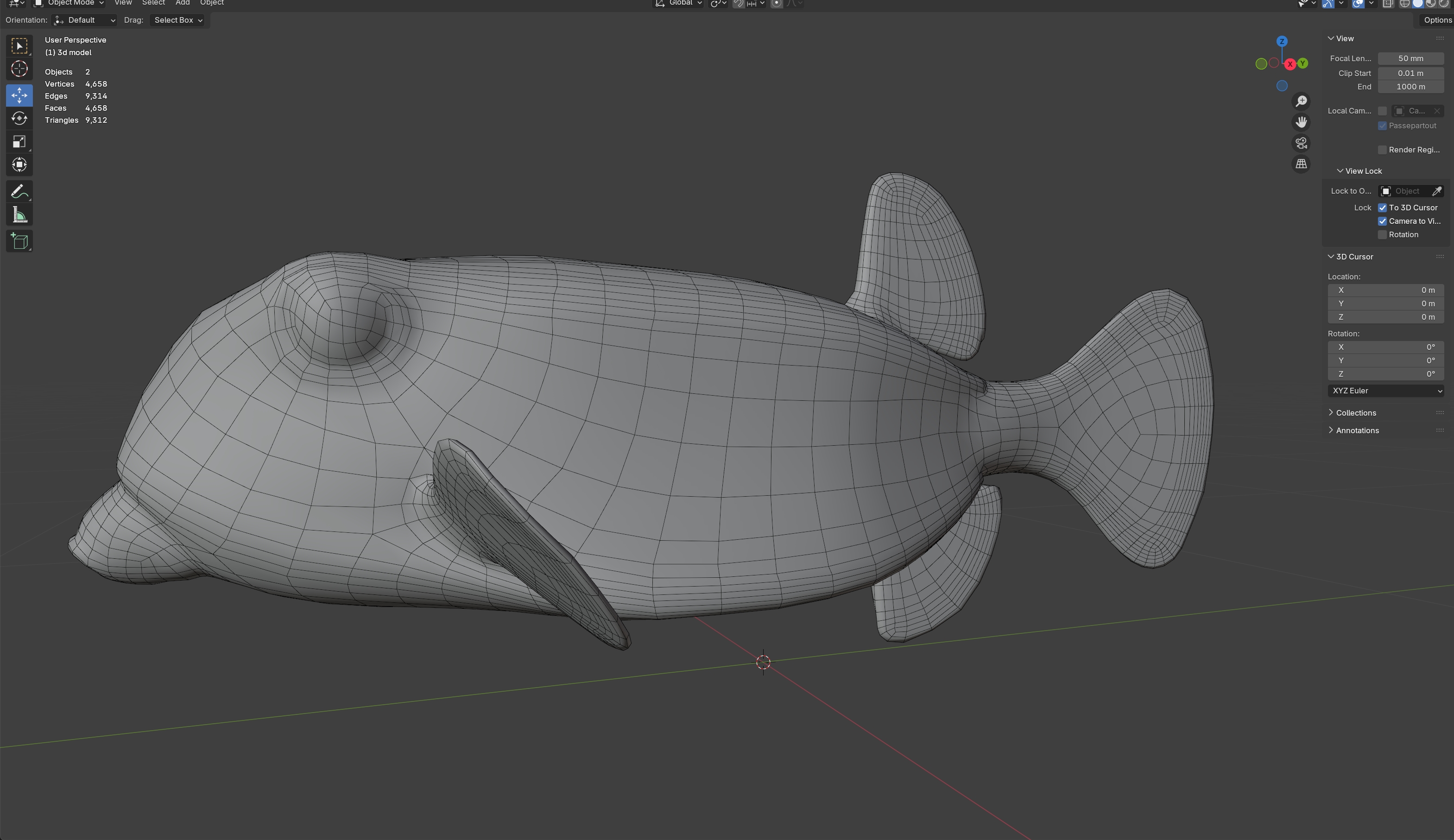Select the Measure ruler tool
This screenshot has width=1454, height=840.
19,215
